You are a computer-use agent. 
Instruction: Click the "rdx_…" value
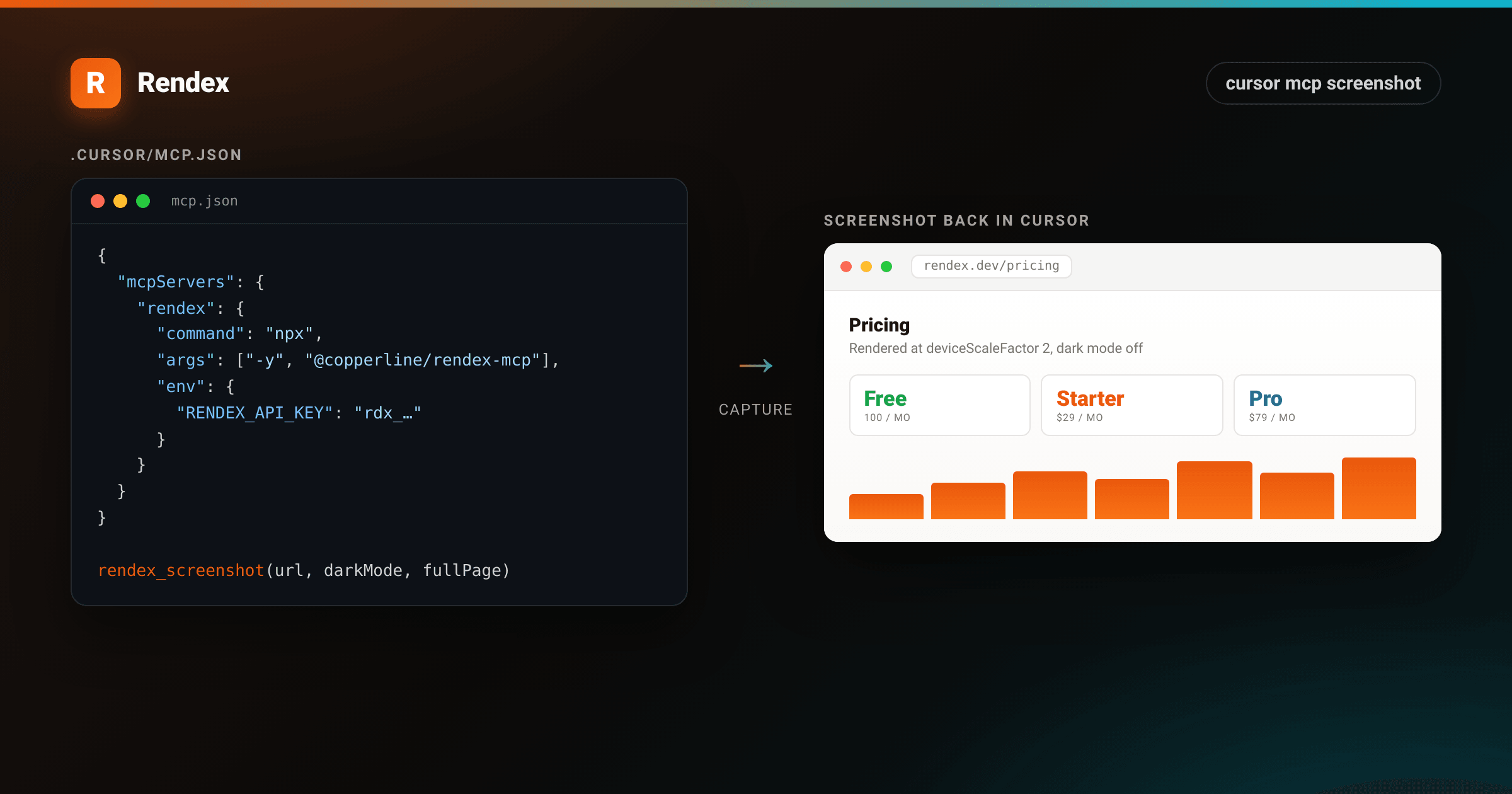click(x=387, y=413)
